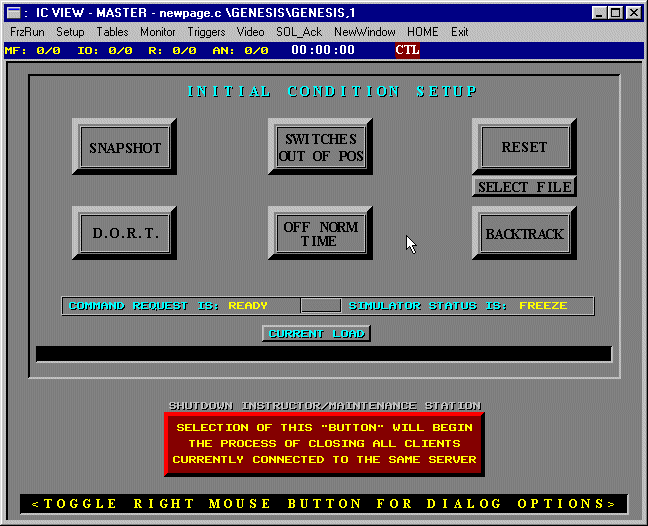Click the RESET button

524,146
